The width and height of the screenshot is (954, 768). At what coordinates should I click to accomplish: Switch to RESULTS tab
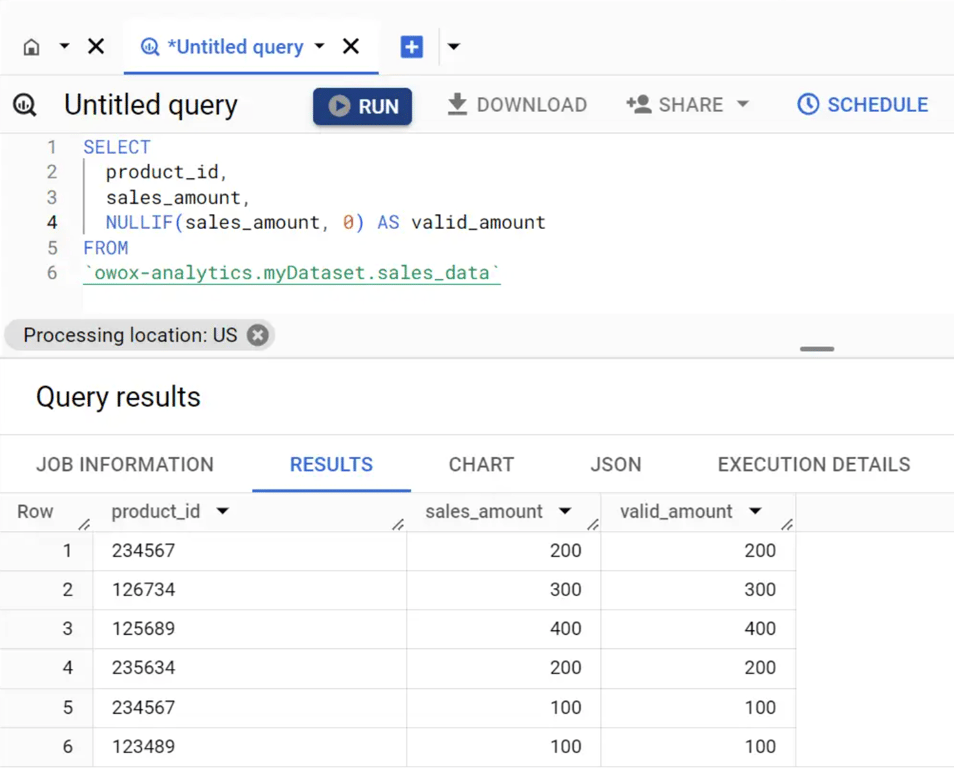[331, 464]
